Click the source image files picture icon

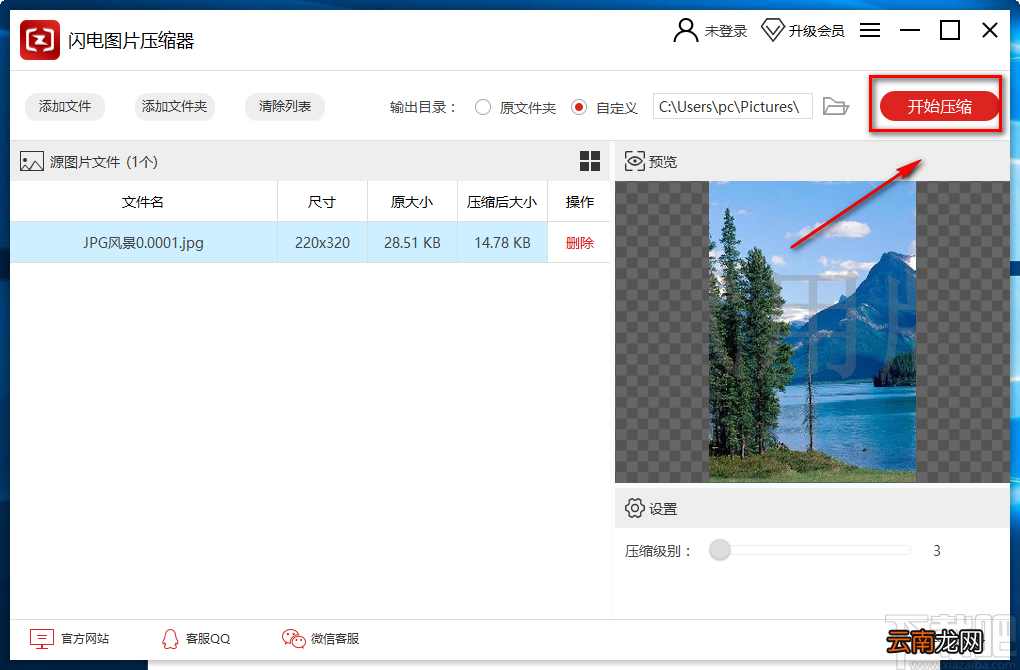point(32,161)
